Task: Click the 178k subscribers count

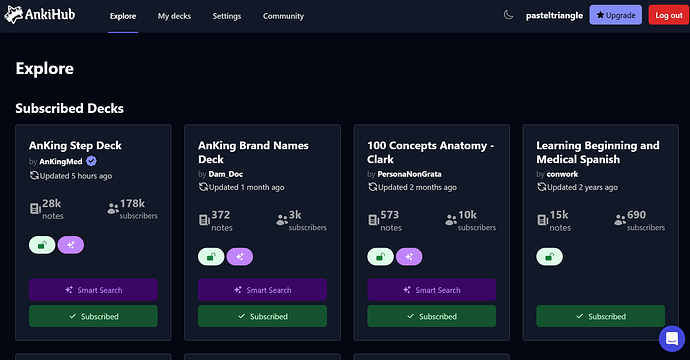Action: tap(132, 203)
